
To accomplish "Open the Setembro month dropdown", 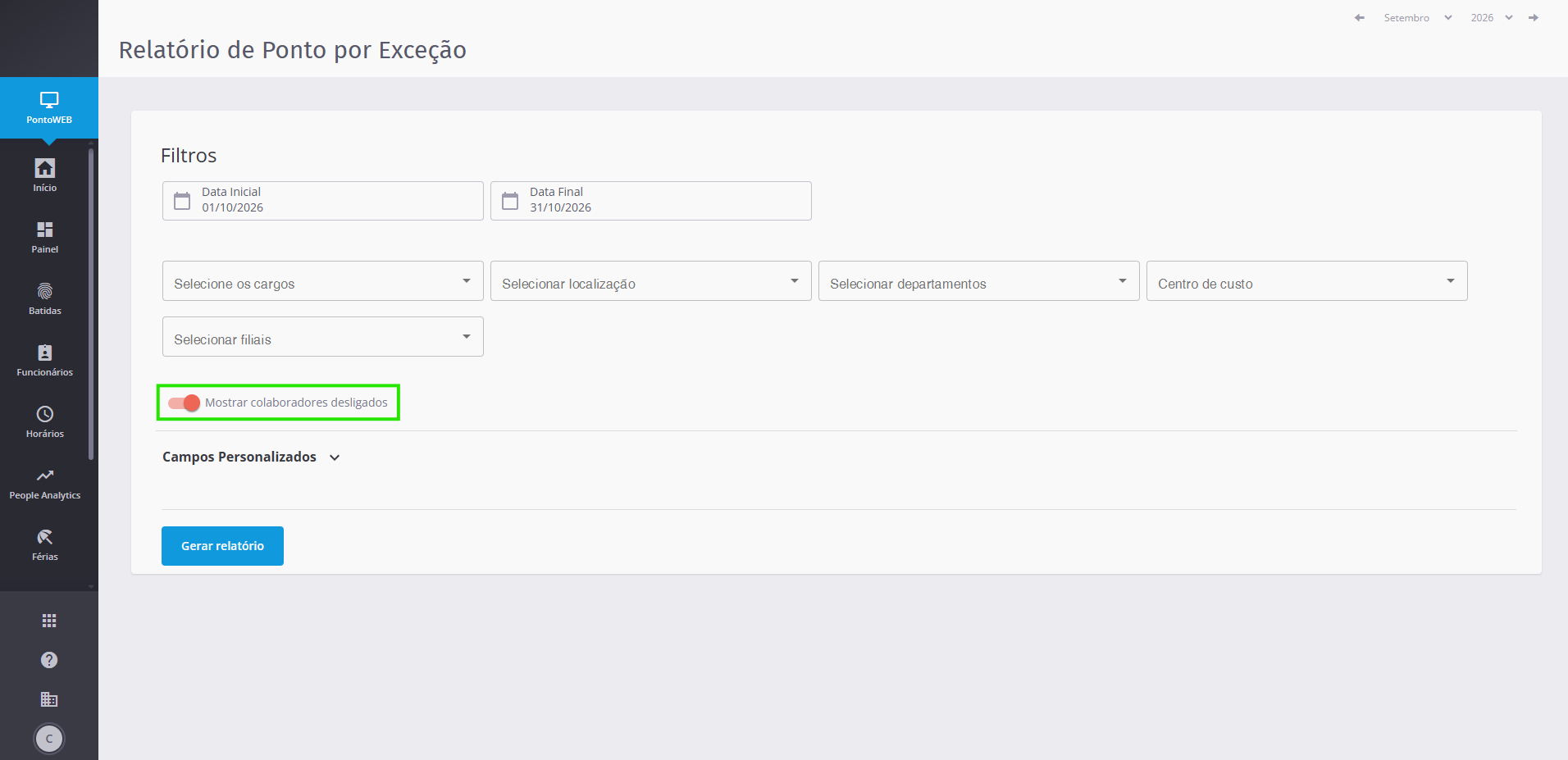I will [1417, 18].
